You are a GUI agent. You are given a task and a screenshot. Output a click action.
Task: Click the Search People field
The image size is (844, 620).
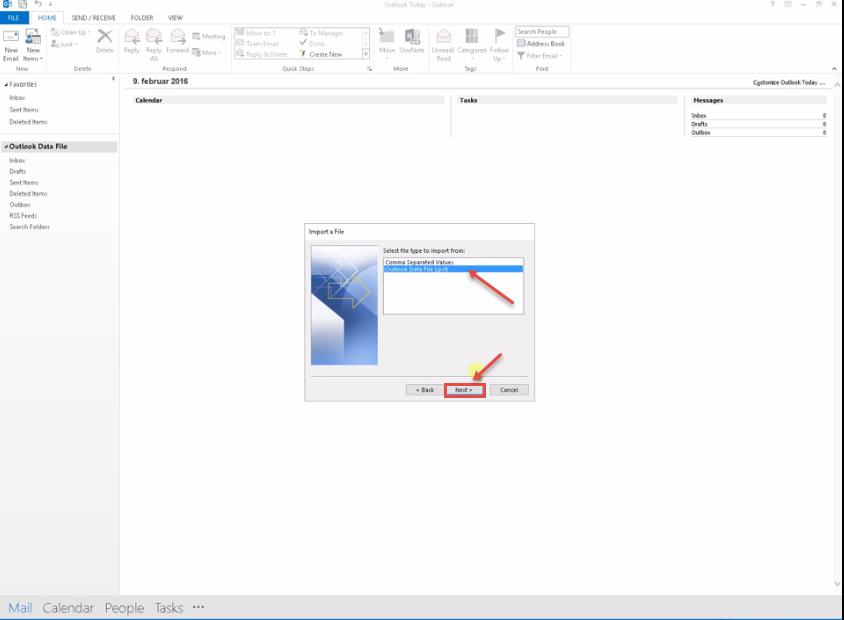tap(541, 32)
